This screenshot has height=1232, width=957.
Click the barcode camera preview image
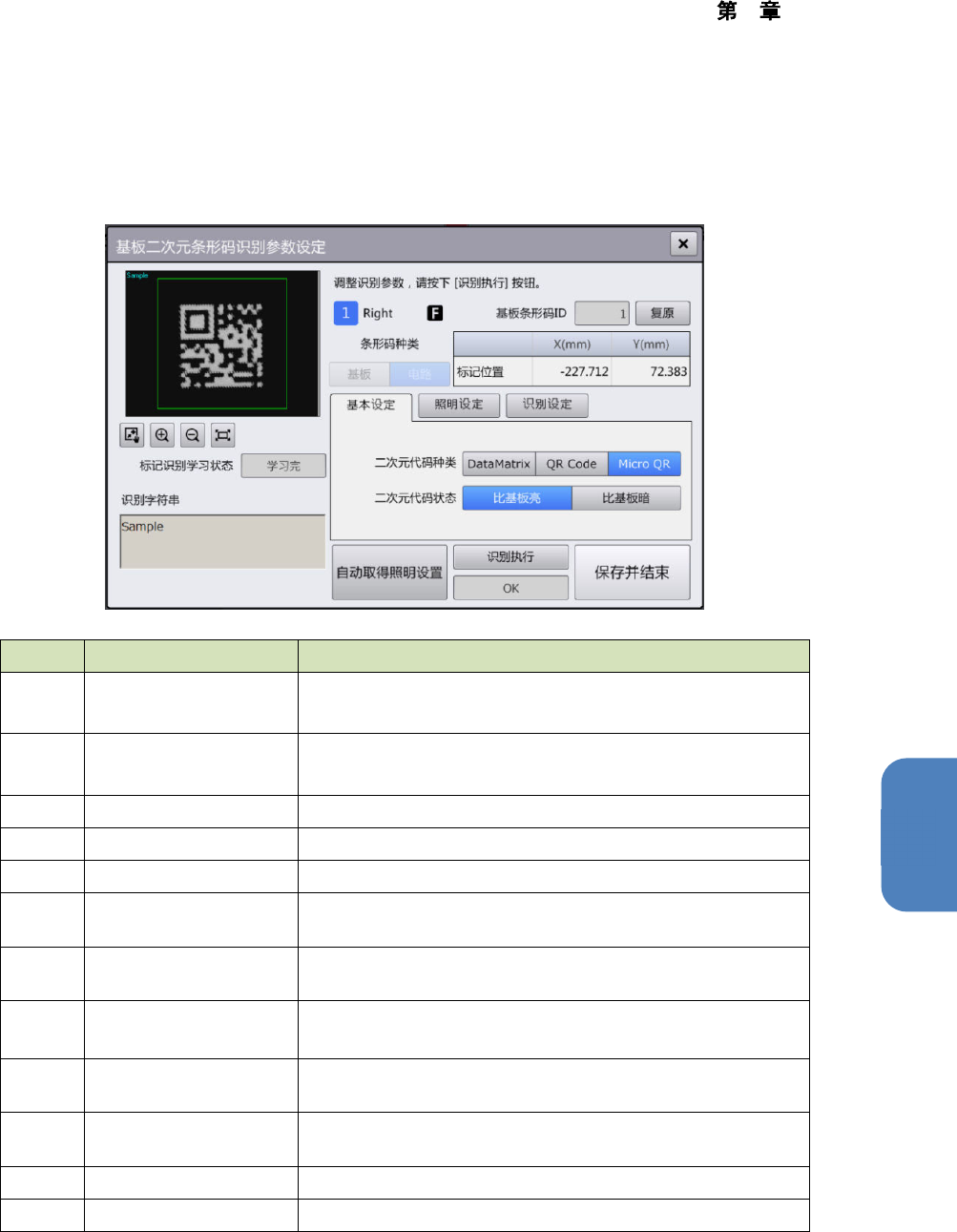(222, 344)
